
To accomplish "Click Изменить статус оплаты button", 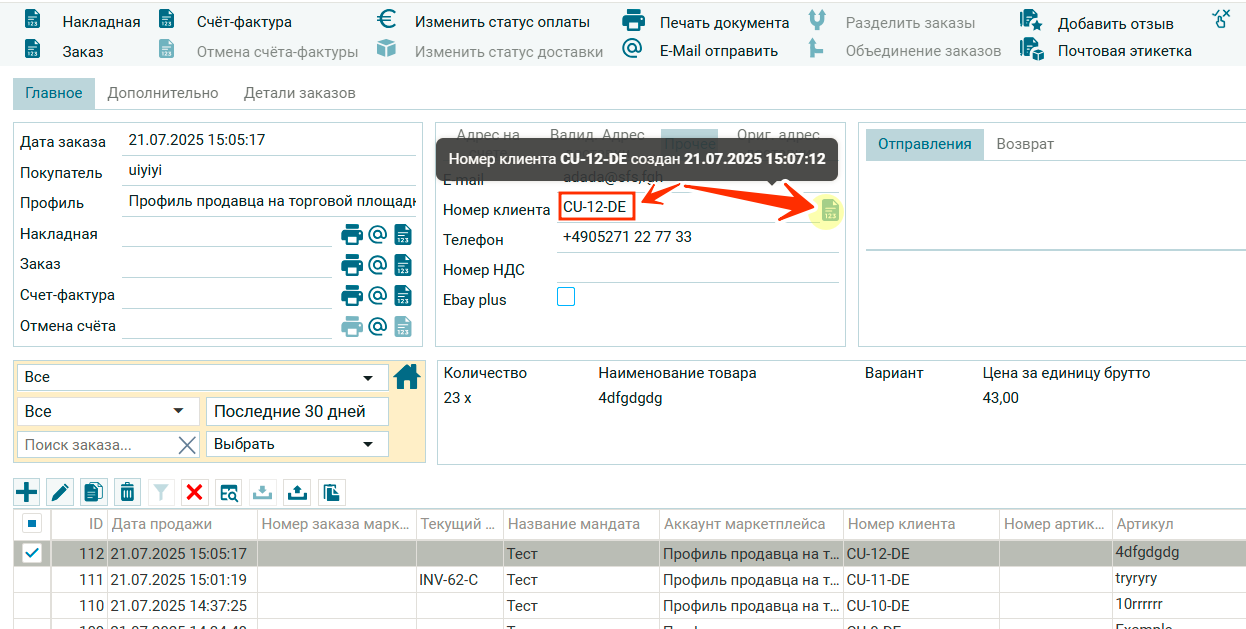I will pos(485,22).
